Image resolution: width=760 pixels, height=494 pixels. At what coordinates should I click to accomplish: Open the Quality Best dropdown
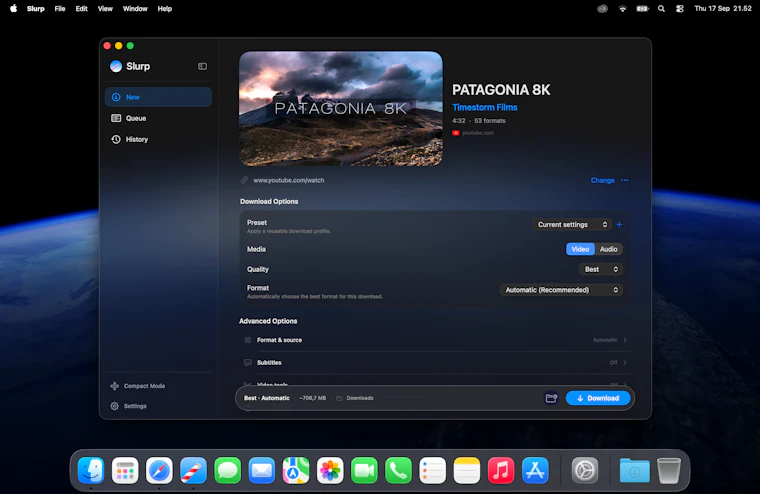(601, 270)
